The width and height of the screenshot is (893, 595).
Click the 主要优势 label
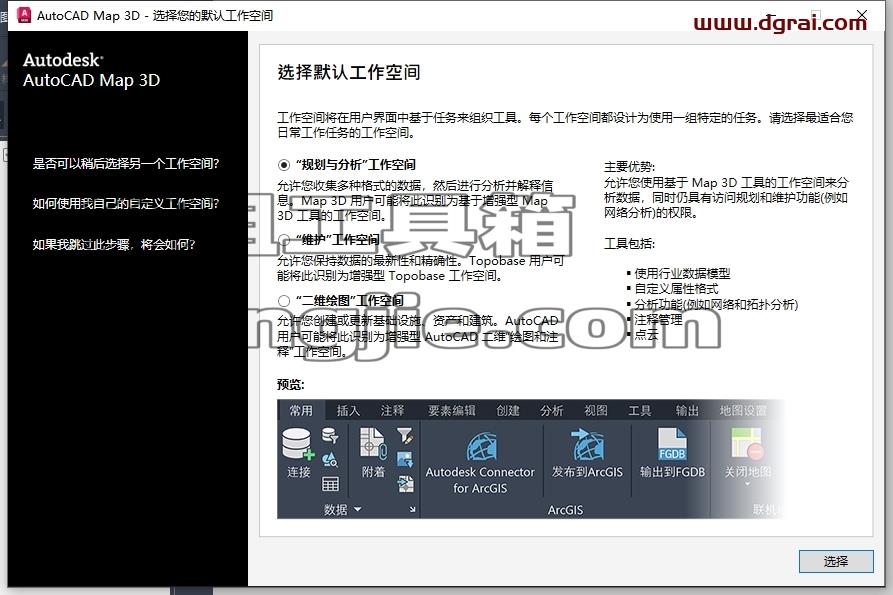coord(629,167)
